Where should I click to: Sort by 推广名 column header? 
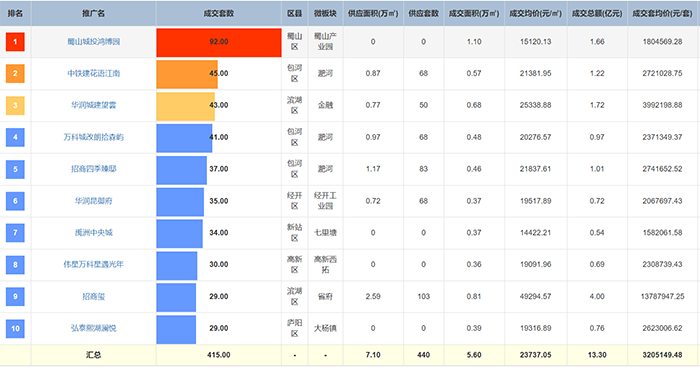click(94, 13)
